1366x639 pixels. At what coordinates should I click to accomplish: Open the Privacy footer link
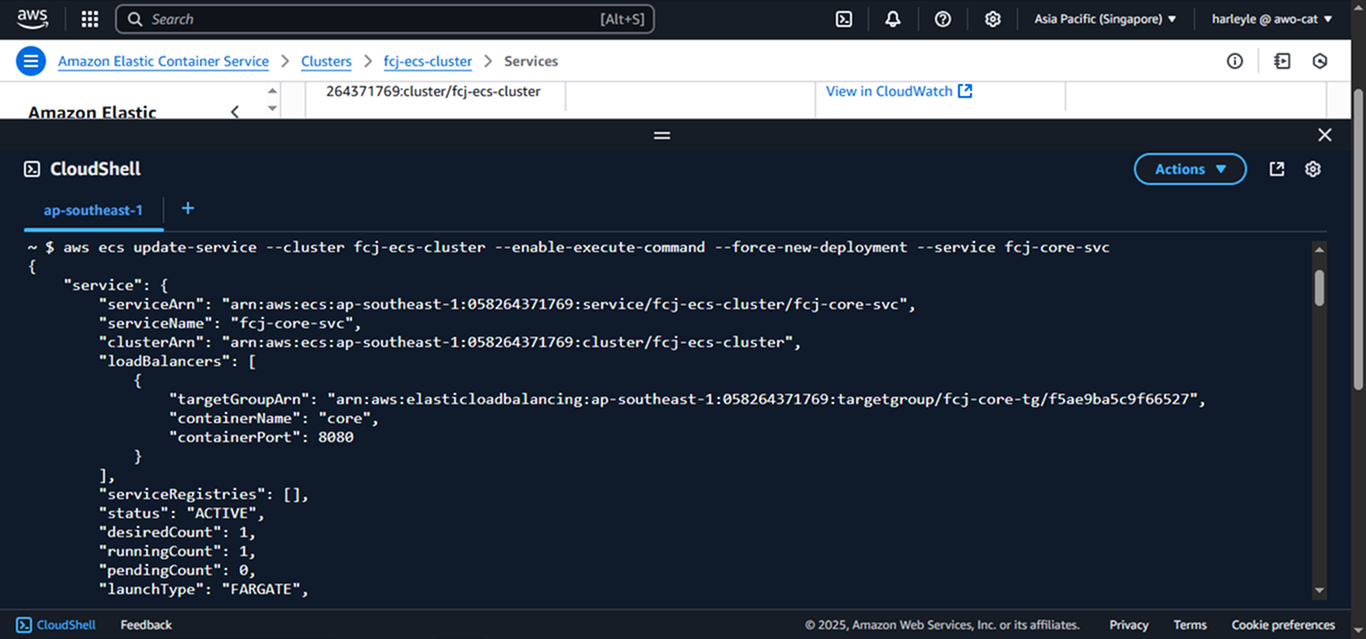coord(1129,625)
